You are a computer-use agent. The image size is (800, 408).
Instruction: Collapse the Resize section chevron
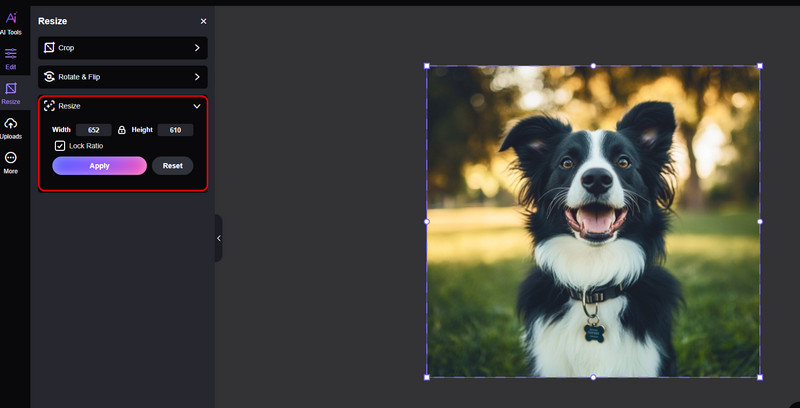[x=197, y=106]
